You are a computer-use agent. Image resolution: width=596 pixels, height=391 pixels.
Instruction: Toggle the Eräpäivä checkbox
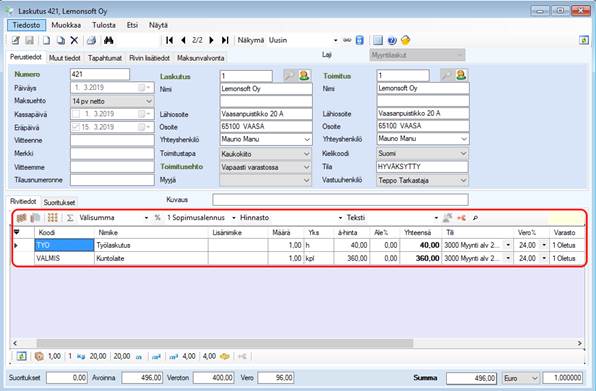(76, 127)
